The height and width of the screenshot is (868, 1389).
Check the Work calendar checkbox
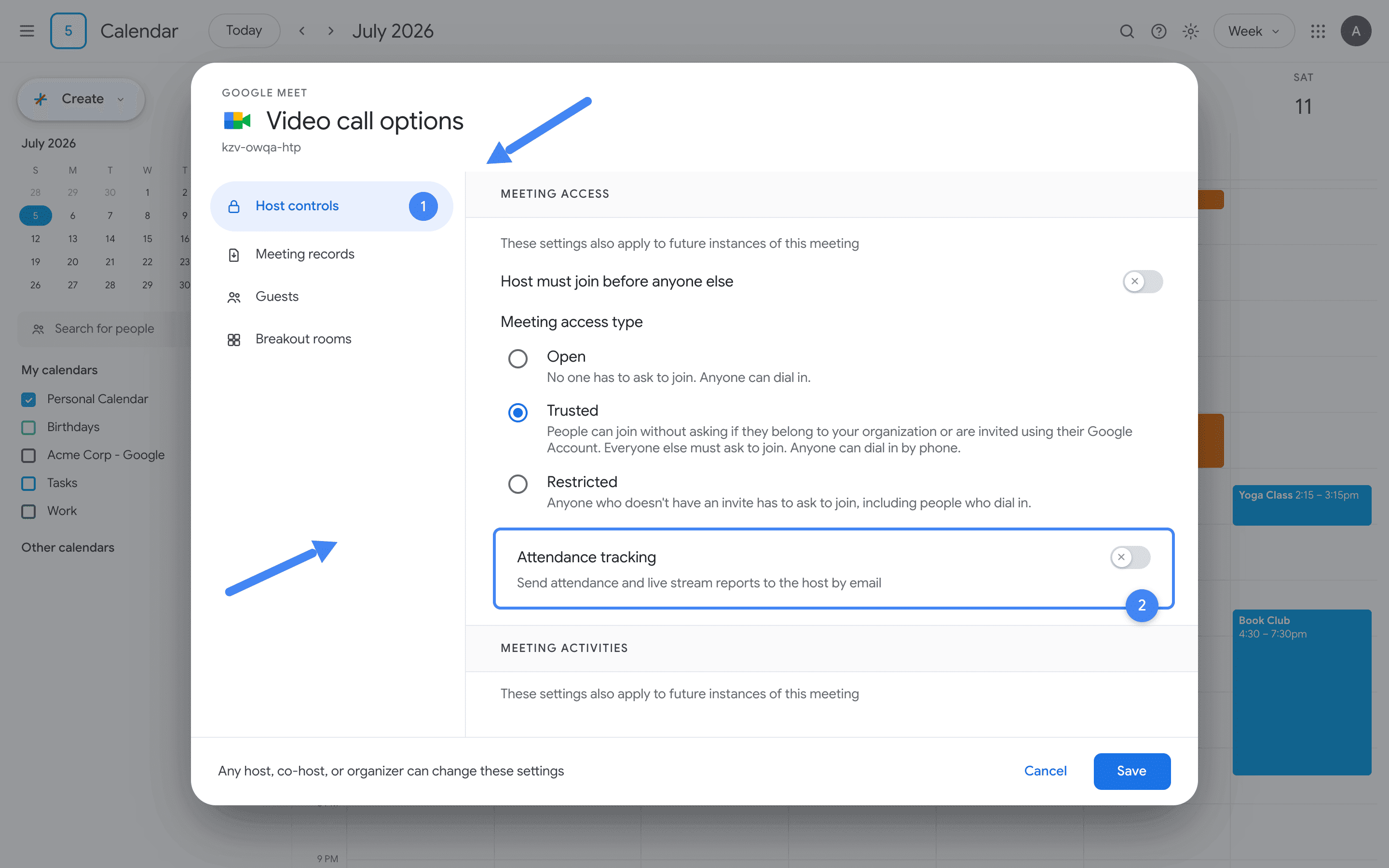29,511
